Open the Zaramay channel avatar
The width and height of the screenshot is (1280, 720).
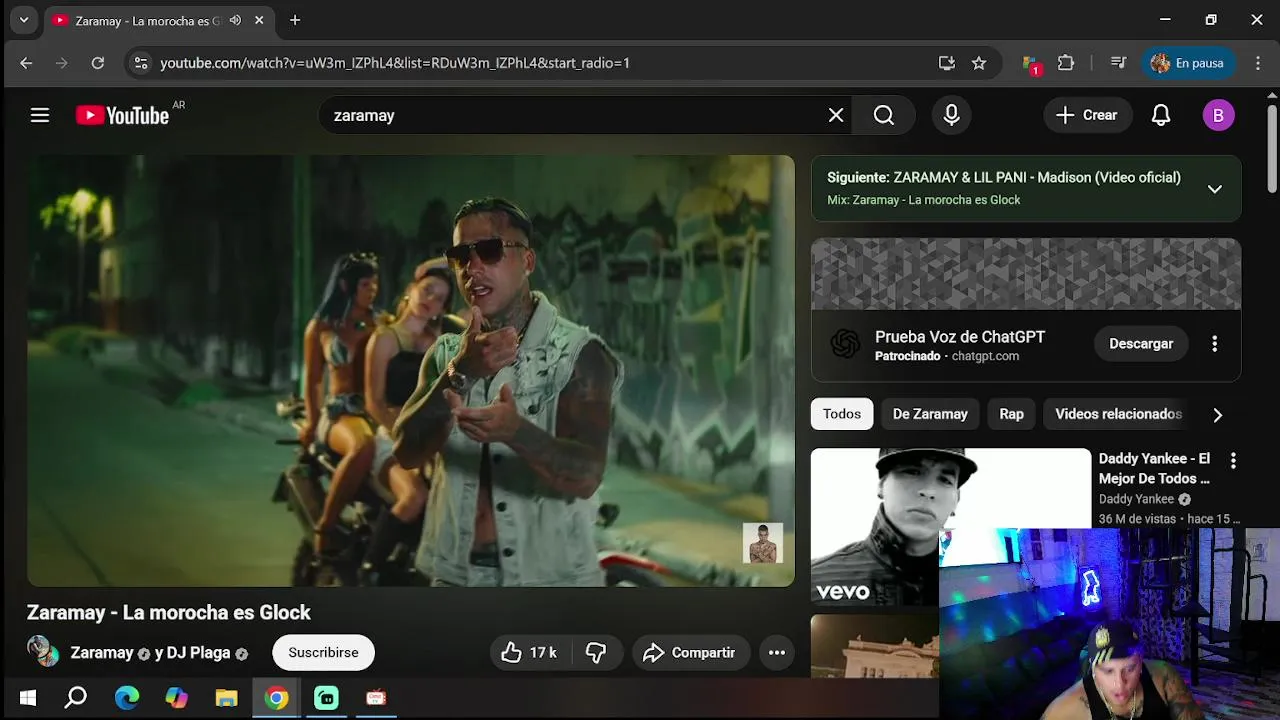[43, 652]
